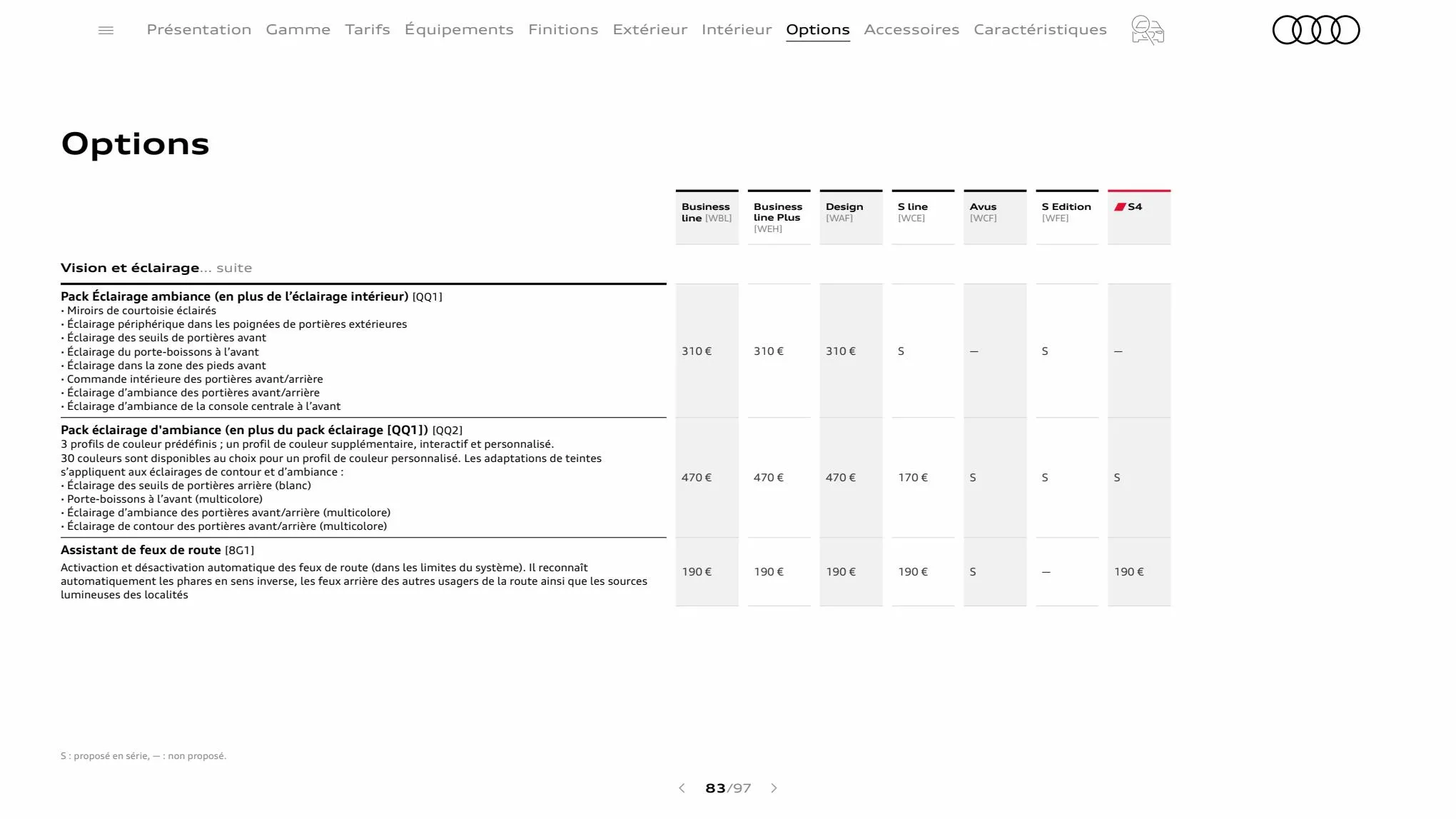Click 470 € under Business line

[x=697, y=478]
